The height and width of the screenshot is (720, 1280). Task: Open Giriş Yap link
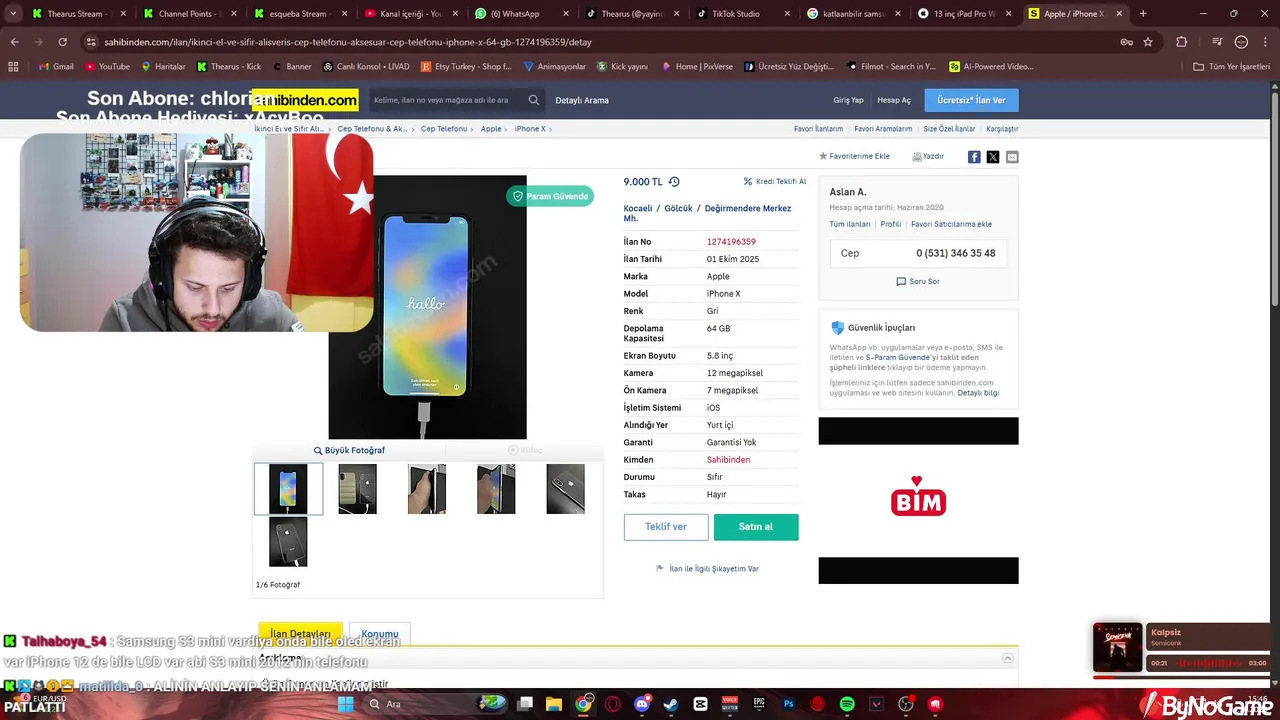(848, 100)
